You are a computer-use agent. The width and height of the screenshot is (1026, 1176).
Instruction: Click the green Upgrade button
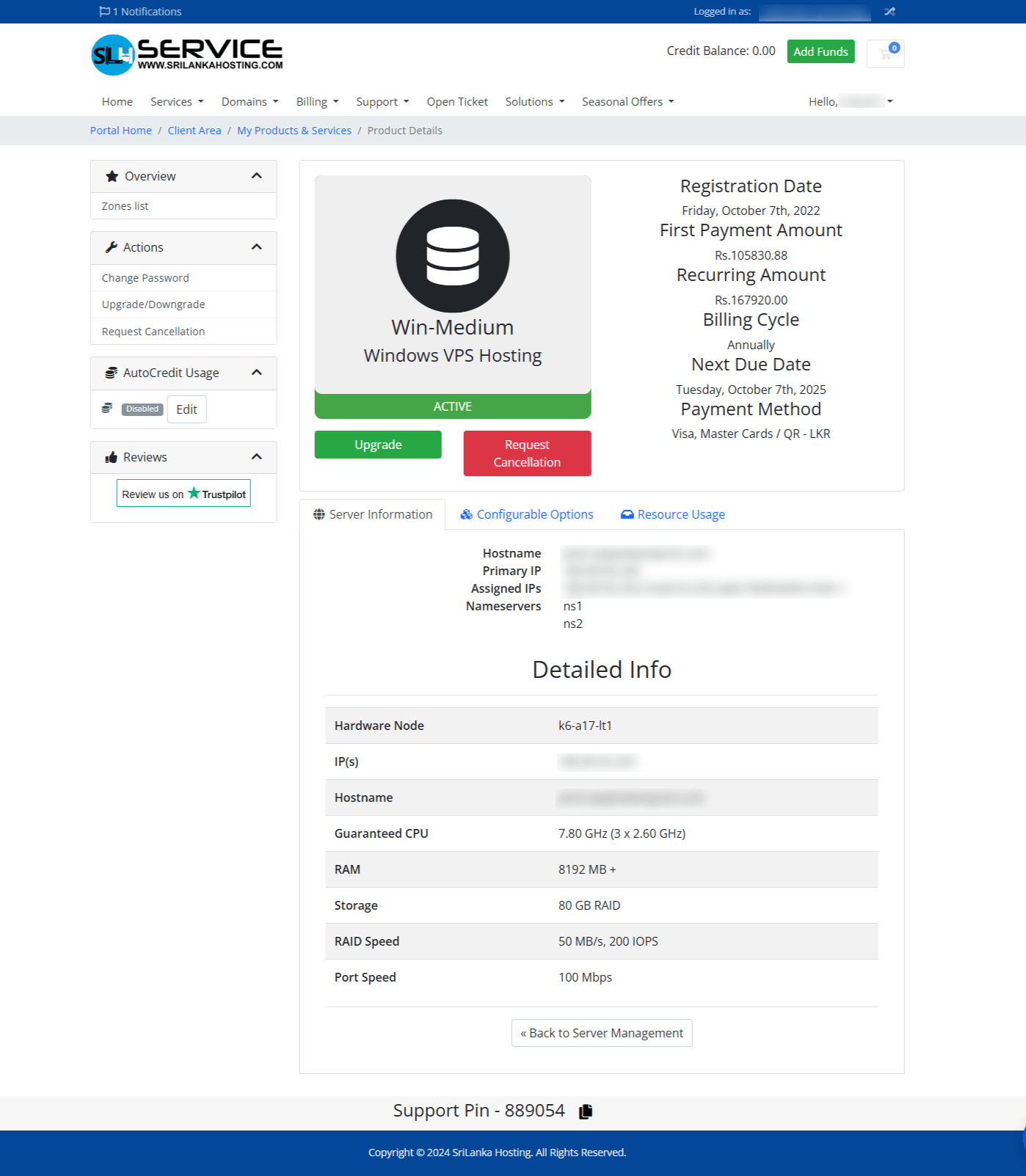click(378, 445)
